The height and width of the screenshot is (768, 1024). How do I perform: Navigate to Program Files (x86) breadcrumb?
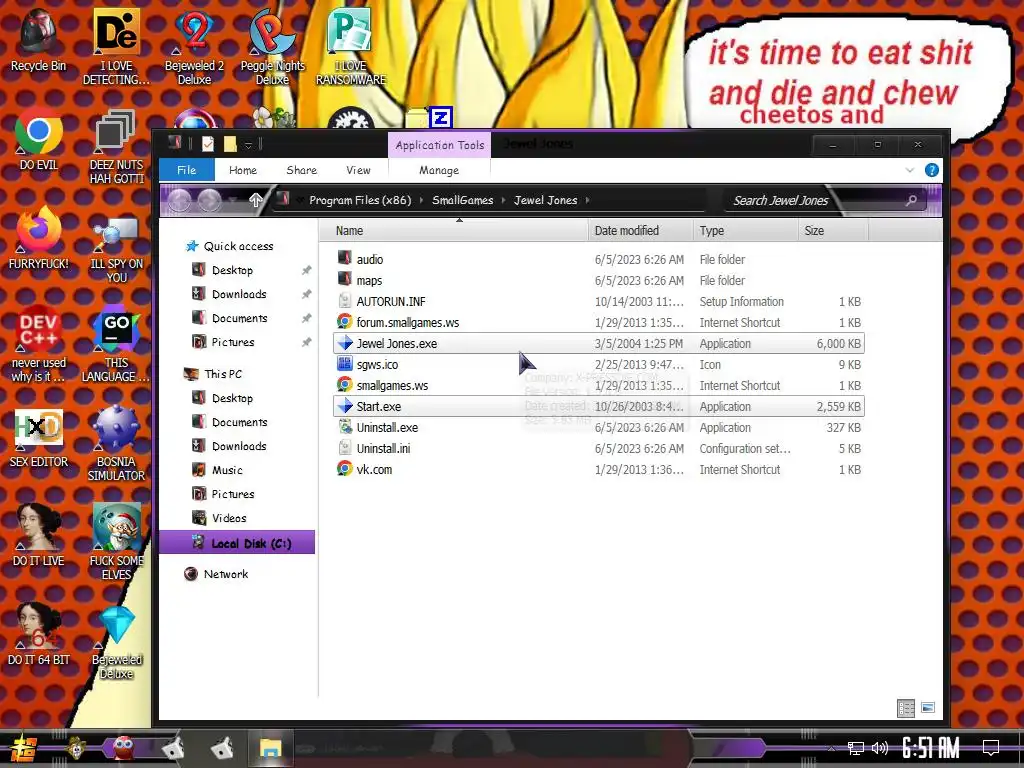(360, 200)
